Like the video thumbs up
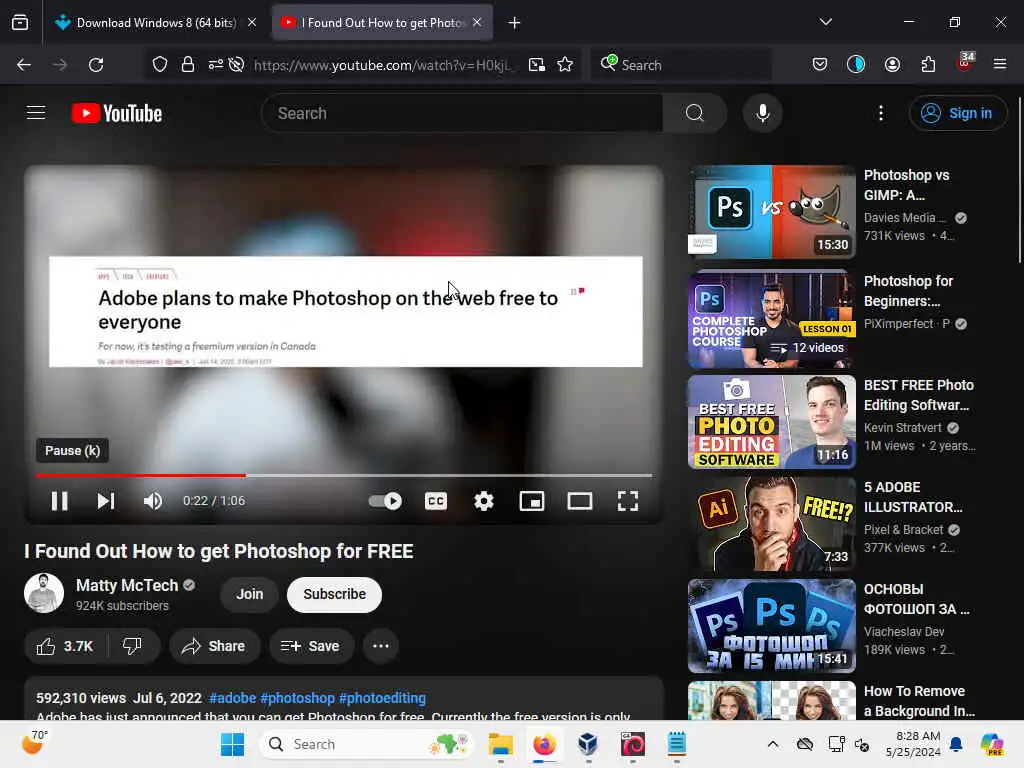Image resolution: width=1024 pixels, height=768 pixels. 65,647
